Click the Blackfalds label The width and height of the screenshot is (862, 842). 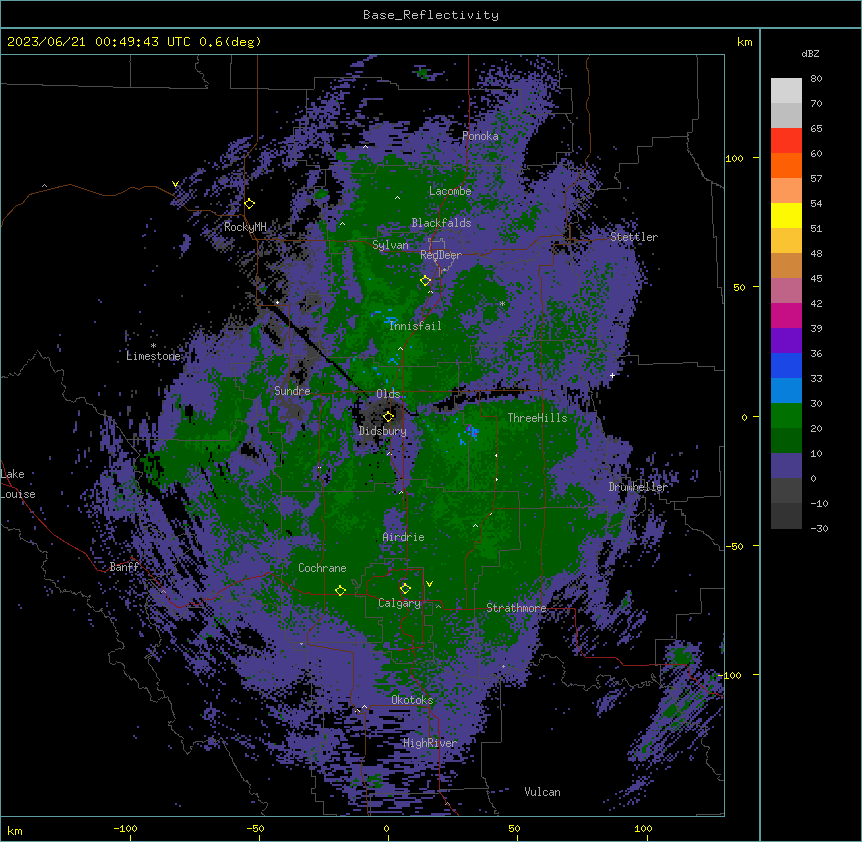coord(441,223)
